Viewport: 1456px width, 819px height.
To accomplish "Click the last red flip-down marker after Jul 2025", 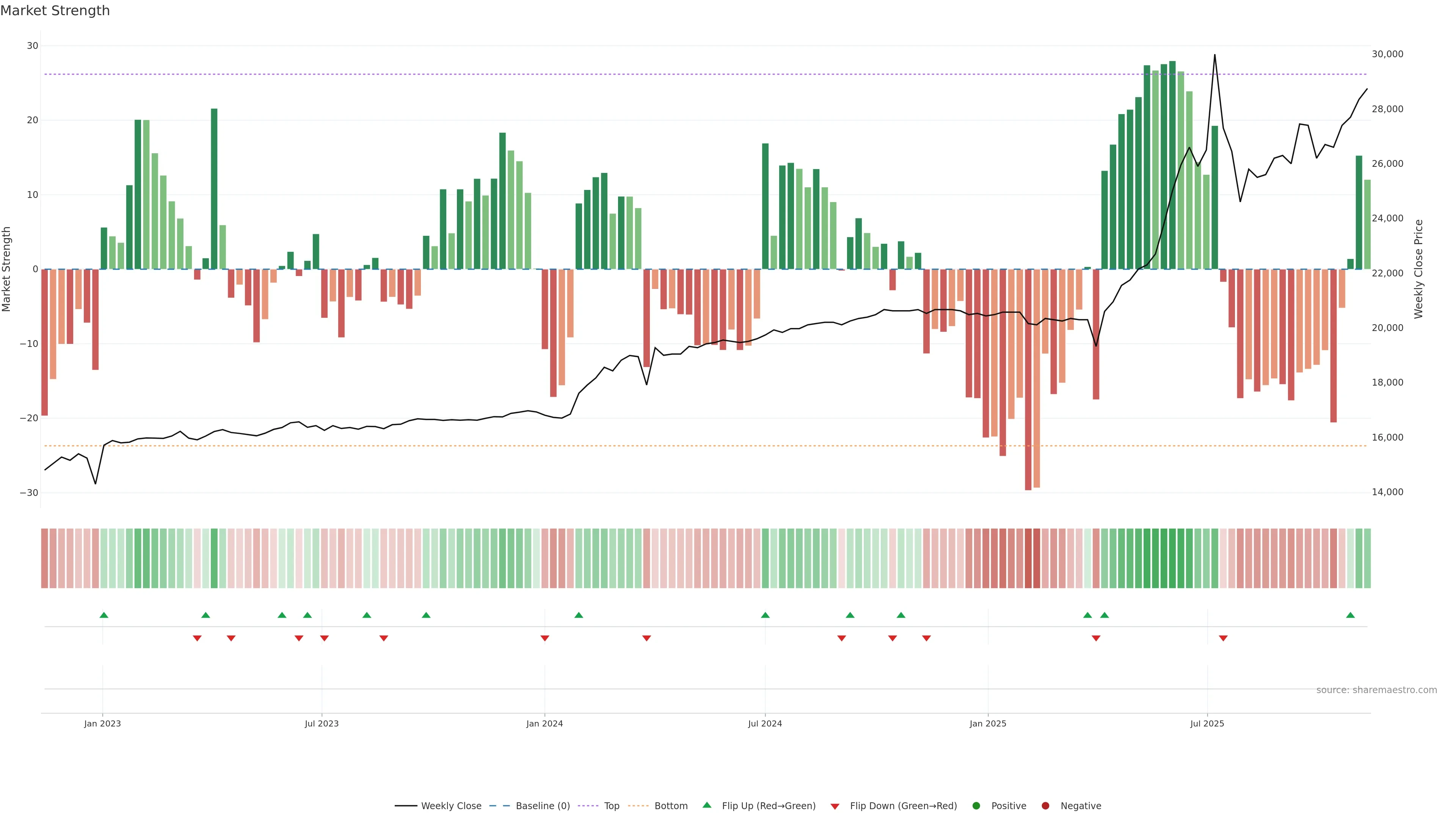I will coord(1223,638).
